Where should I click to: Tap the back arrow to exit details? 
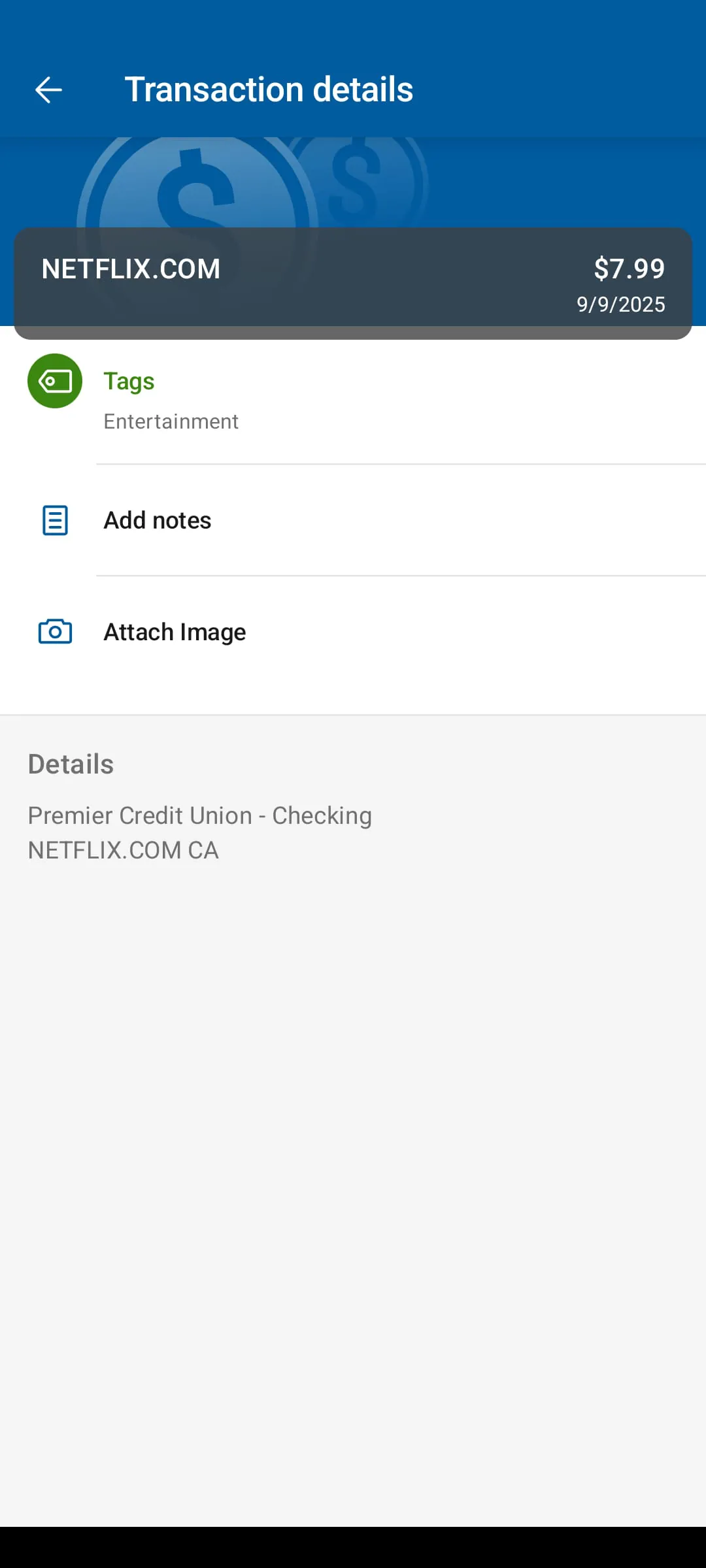pos(48,89)
